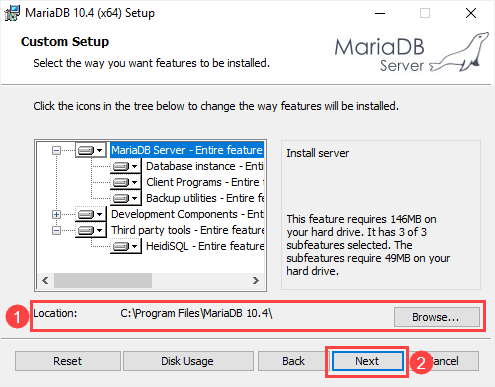Proceed with the Next button
The width and height of the screenshot is (495, 387).
[367, 361]
